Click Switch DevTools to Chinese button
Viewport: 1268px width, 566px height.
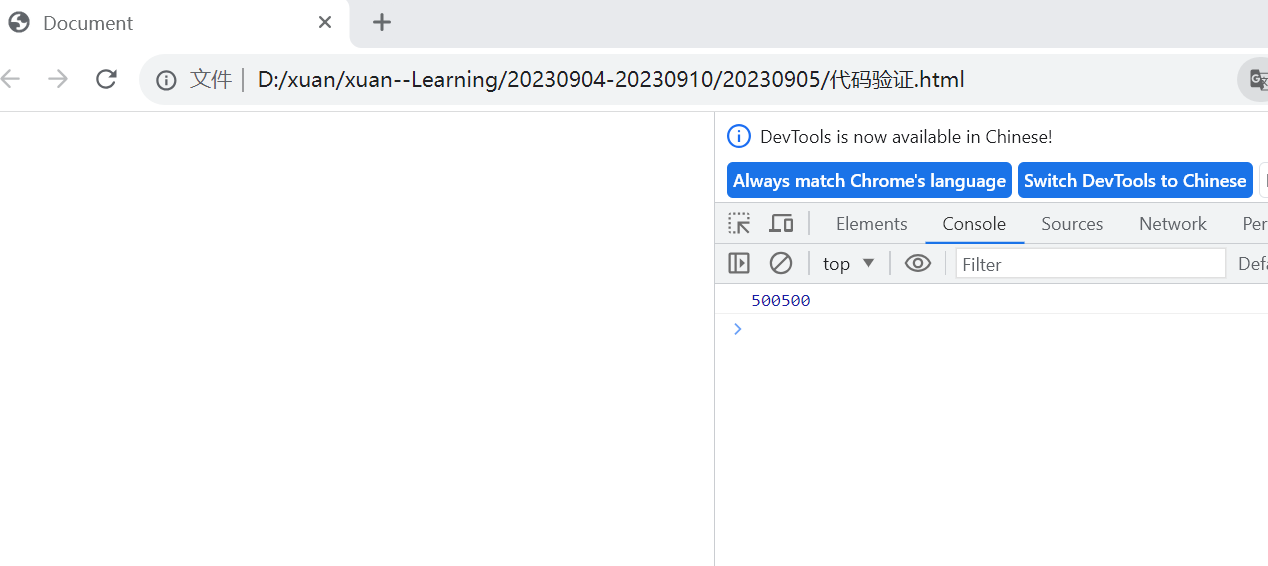coord(1135,181)
